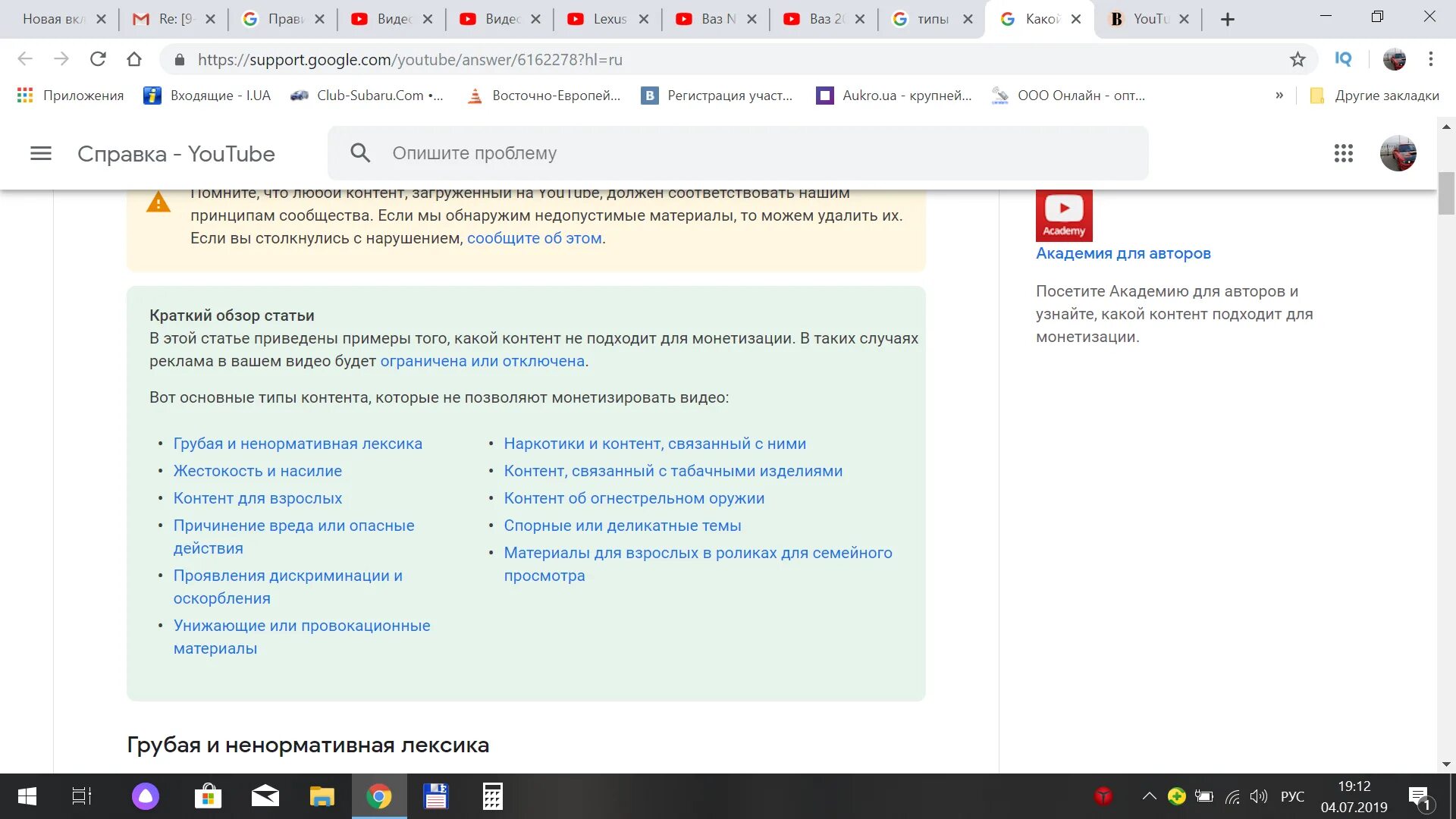This screenshot has height=819, width=1456.
Task: Click the page vertical scrollbar thumb
Action: coord(1446,193)
